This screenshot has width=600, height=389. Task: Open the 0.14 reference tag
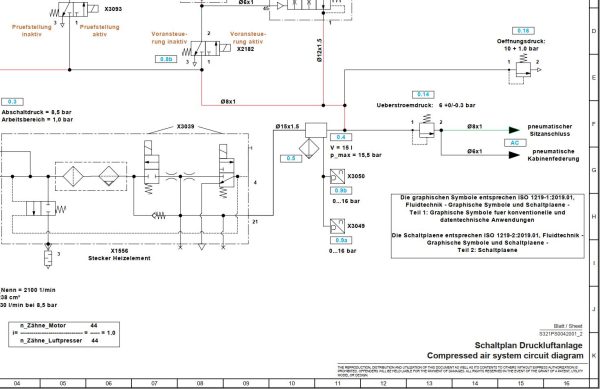[x=423, y=94]
